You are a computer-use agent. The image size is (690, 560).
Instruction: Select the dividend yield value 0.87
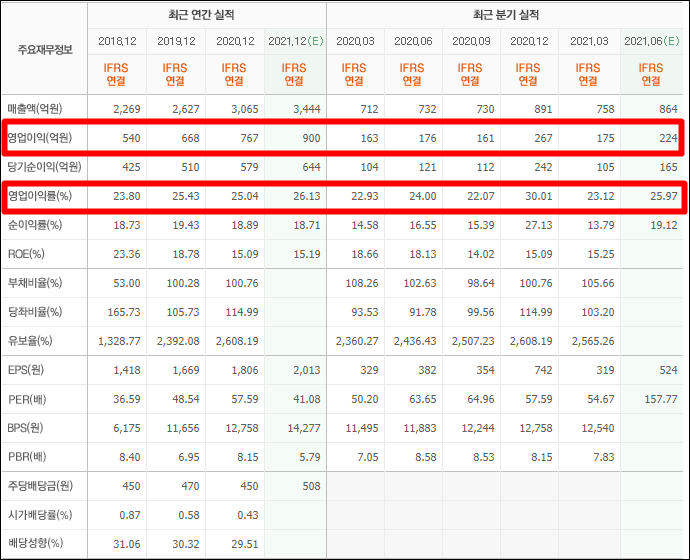pyautogui.click(x=130, y=516)
